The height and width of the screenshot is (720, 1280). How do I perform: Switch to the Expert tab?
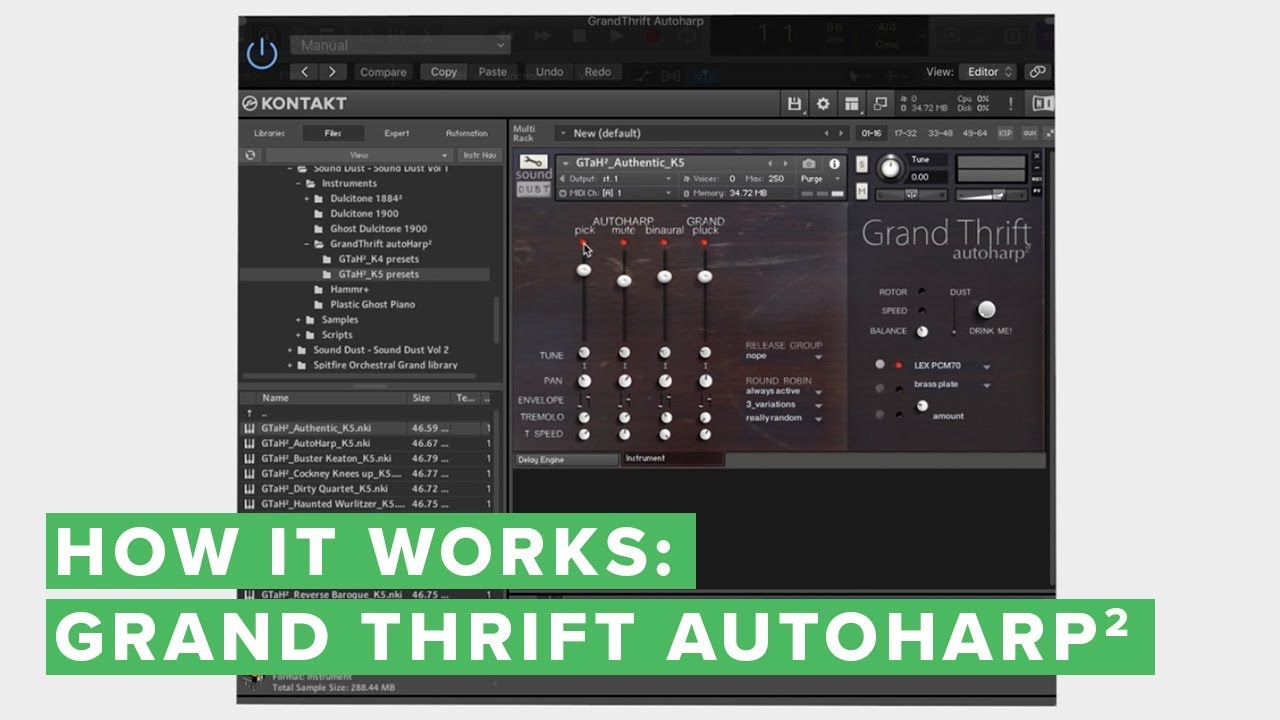(x=397, y=133)
